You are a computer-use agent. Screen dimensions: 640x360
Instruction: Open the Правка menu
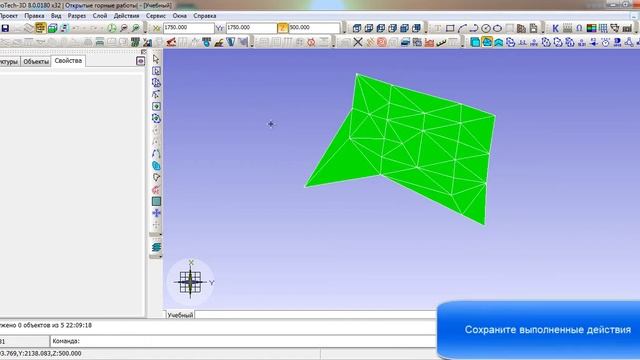click(34, 16)
